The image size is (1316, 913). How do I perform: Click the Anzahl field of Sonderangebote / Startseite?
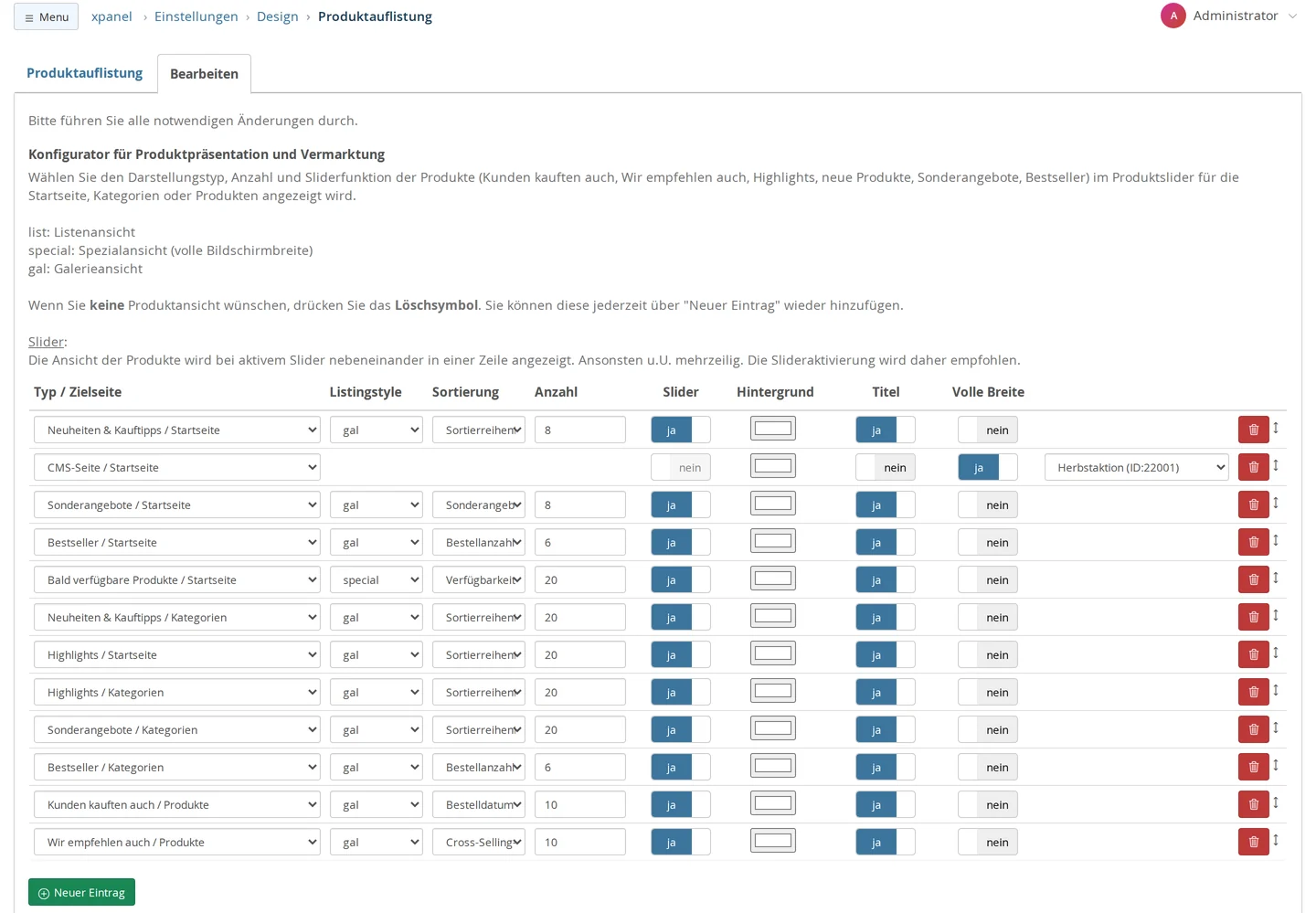pyautogui.click(x=580, y=504)
